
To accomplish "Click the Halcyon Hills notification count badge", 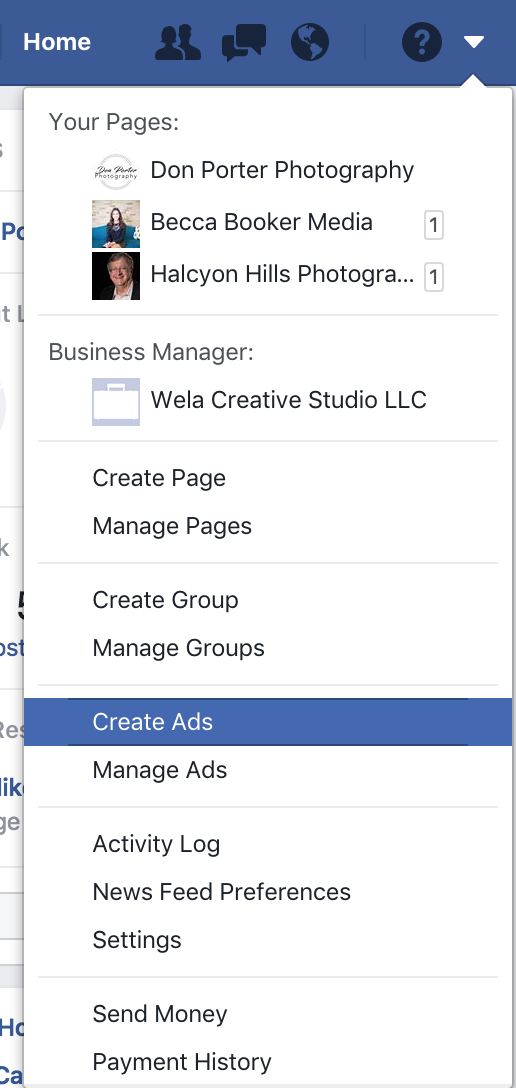I will (x=433, y=278).
